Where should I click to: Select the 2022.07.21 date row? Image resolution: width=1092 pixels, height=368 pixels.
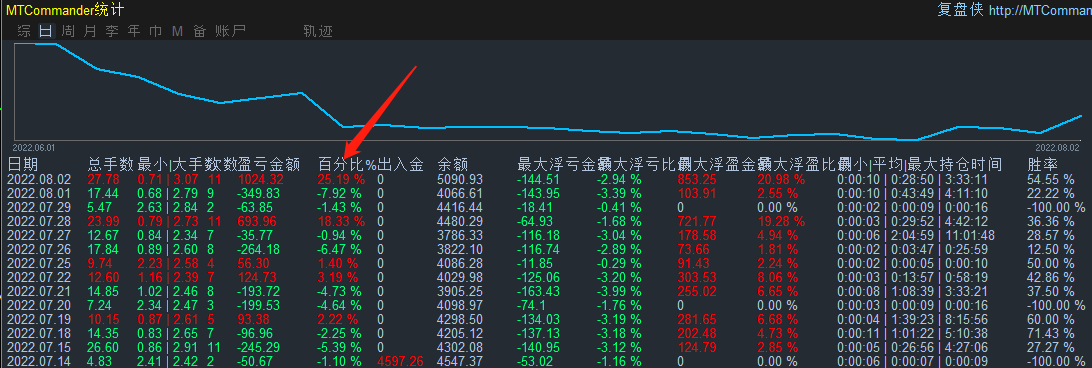click(x=546, y=291)
